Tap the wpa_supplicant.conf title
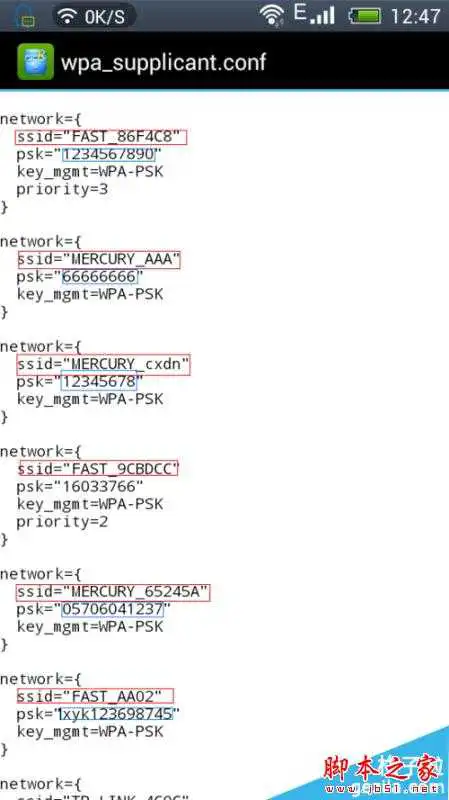 pyautogui.click(x=164, y=62)
